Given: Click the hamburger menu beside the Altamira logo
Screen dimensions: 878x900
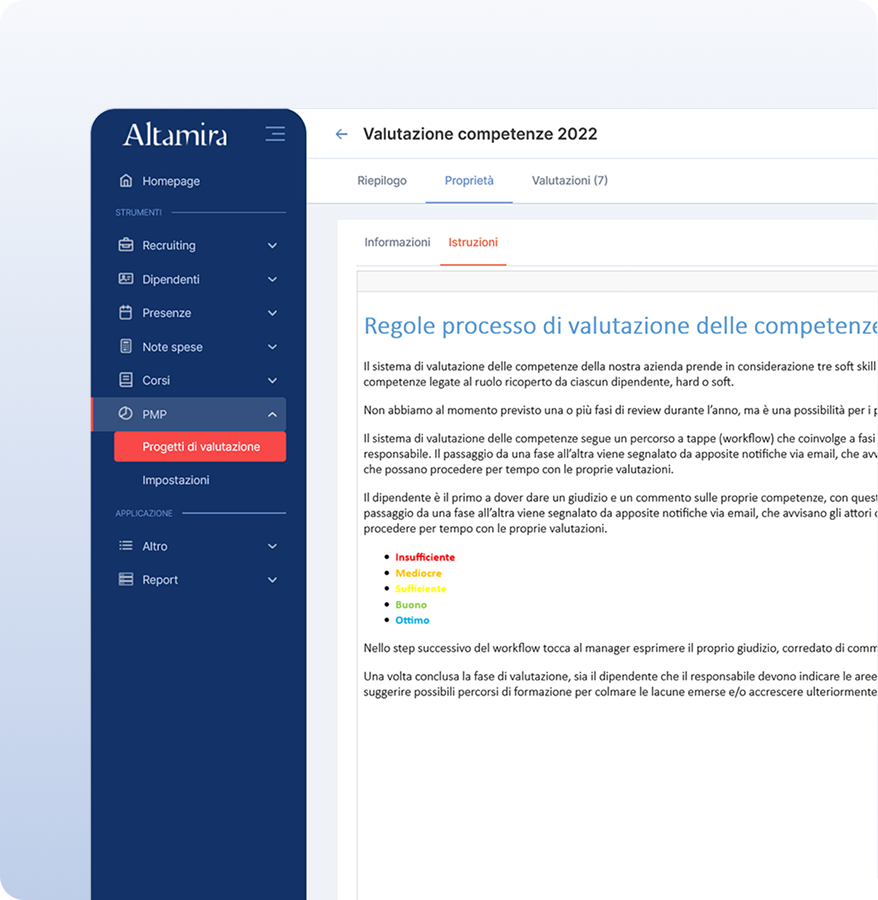Looking at the screenshot, I should (x=275, y=133).
